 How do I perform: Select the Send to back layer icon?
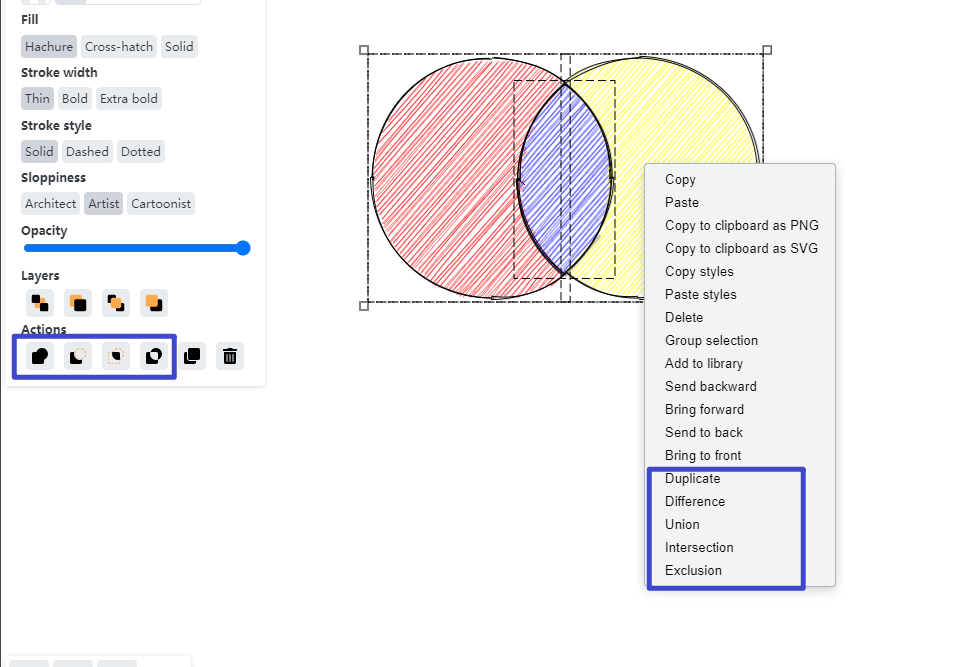point(41,302)
